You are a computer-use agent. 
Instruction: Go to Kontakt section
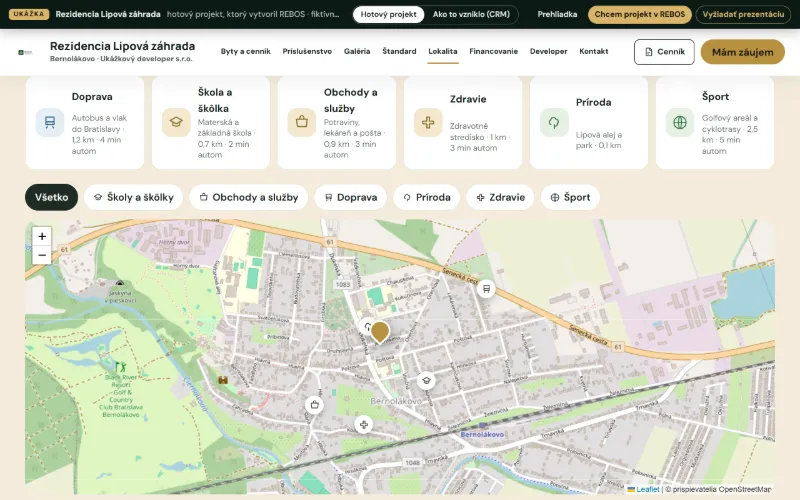[x=593, y=52]
